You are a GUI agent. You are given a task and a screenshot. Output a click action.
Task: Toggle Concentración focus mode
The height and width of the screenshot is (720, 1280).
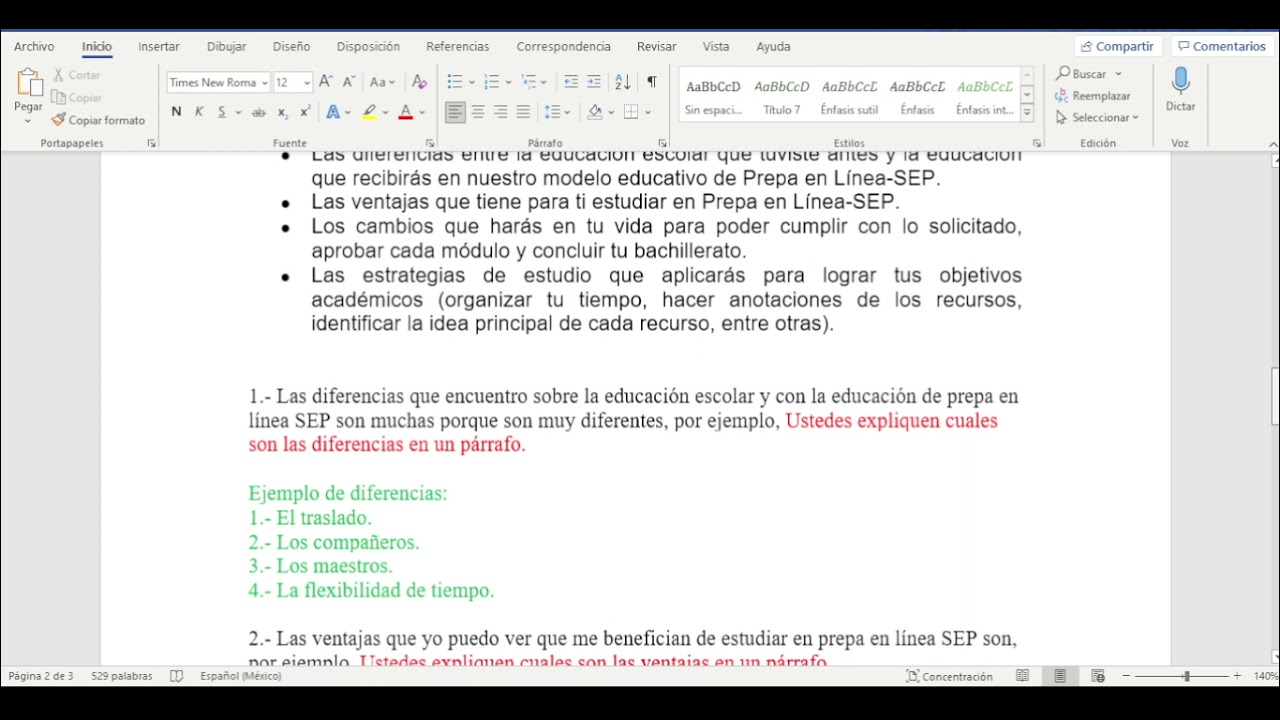(949, 676)
